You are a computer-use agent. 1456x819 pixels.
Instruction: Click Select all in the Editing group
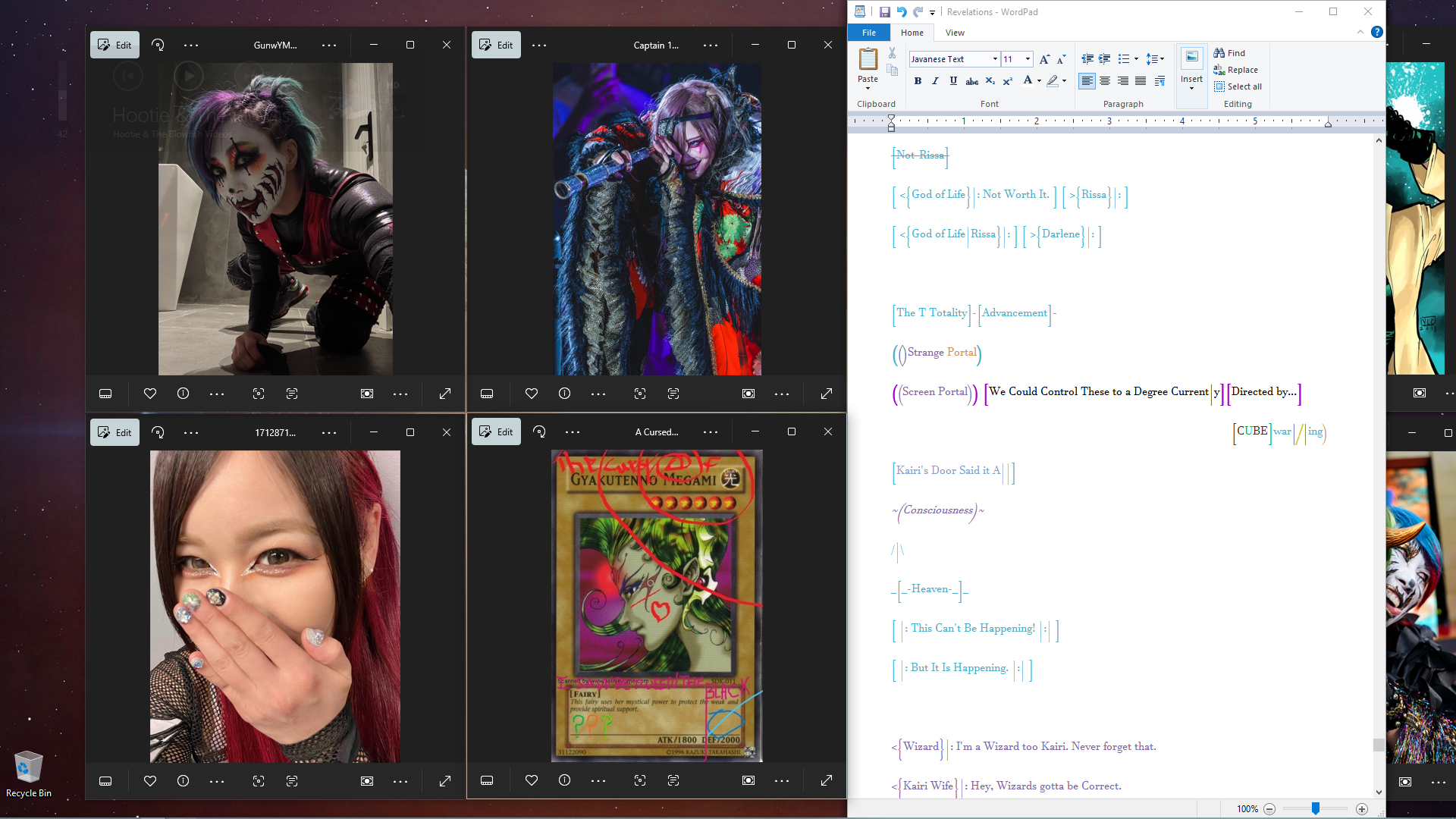pyautogui.click(x=1238, y=86)
